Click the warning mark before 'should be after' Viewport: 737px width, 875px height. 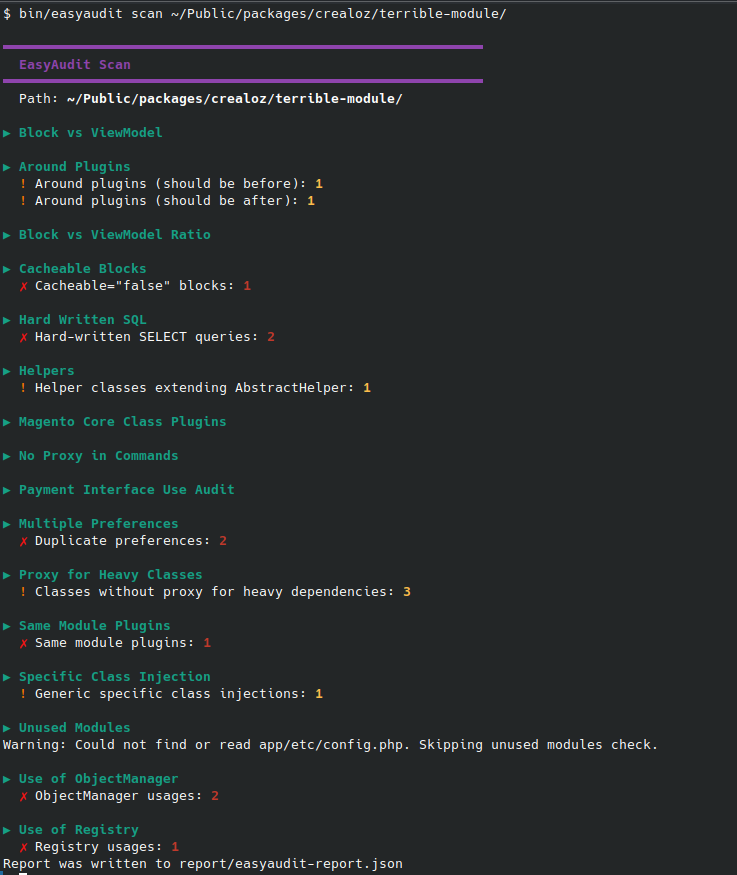(x=23, y=201)
